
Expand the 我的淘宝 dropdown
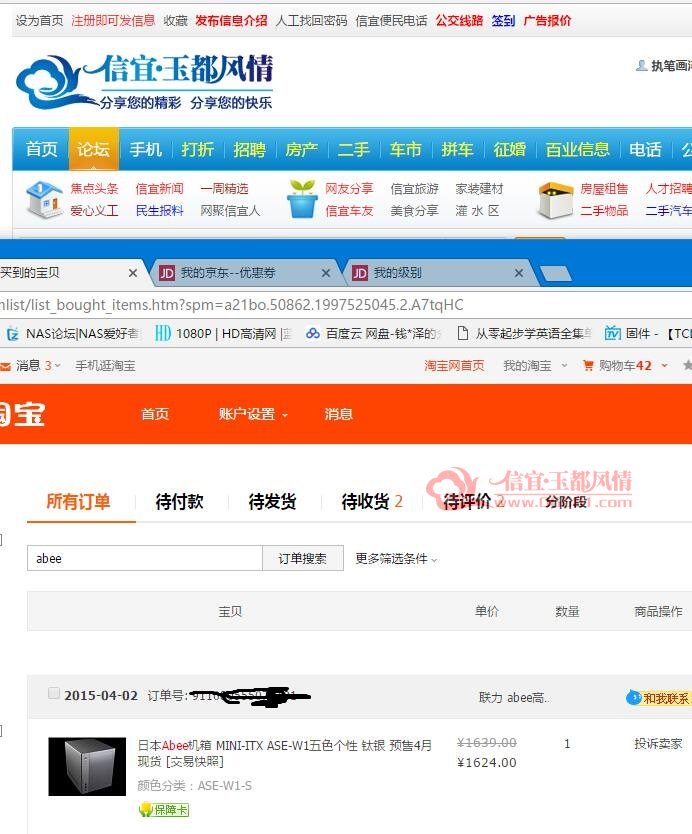pos(535,365)
